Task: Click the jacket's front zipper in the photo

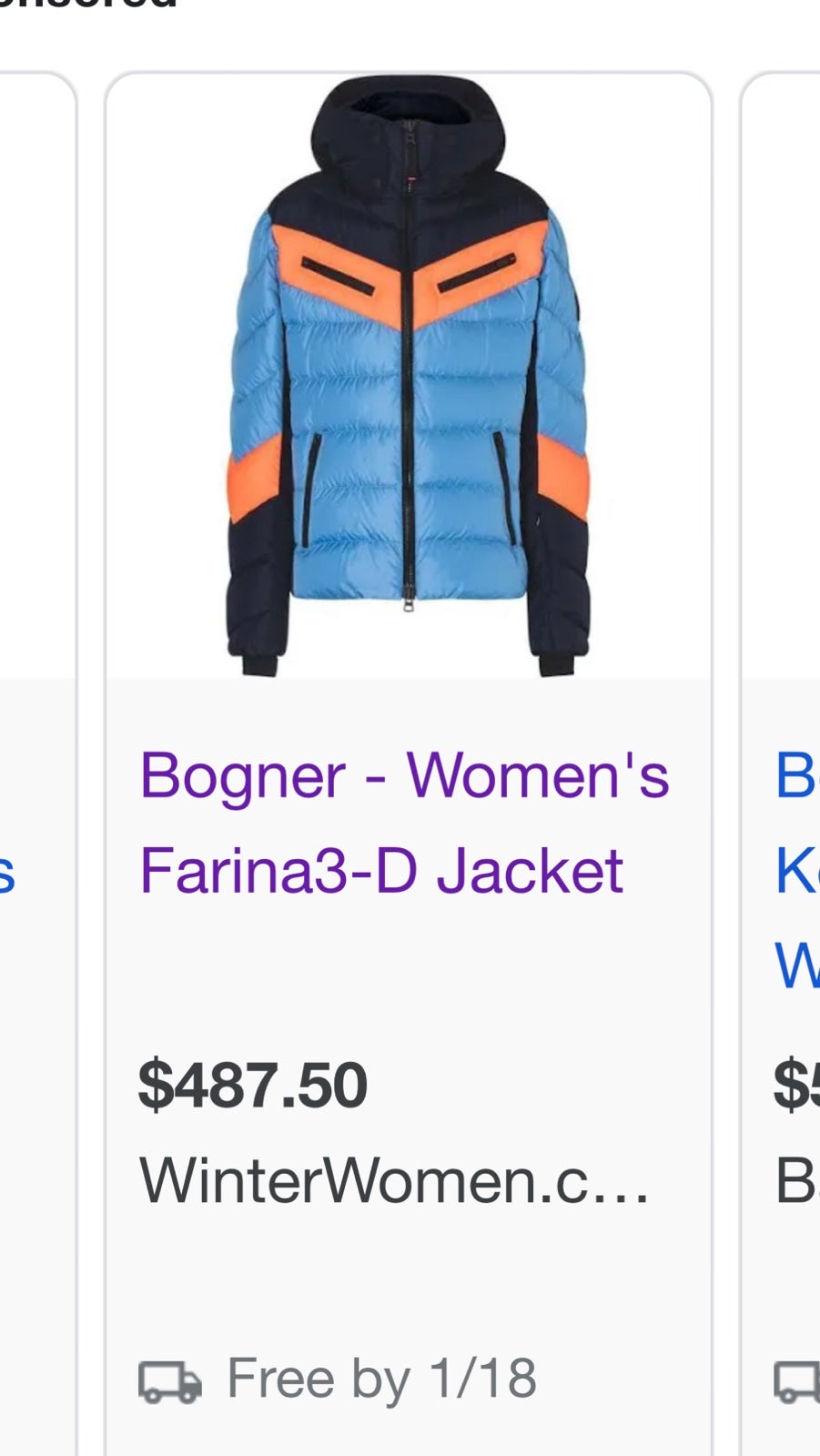Action: pos(408,382)
